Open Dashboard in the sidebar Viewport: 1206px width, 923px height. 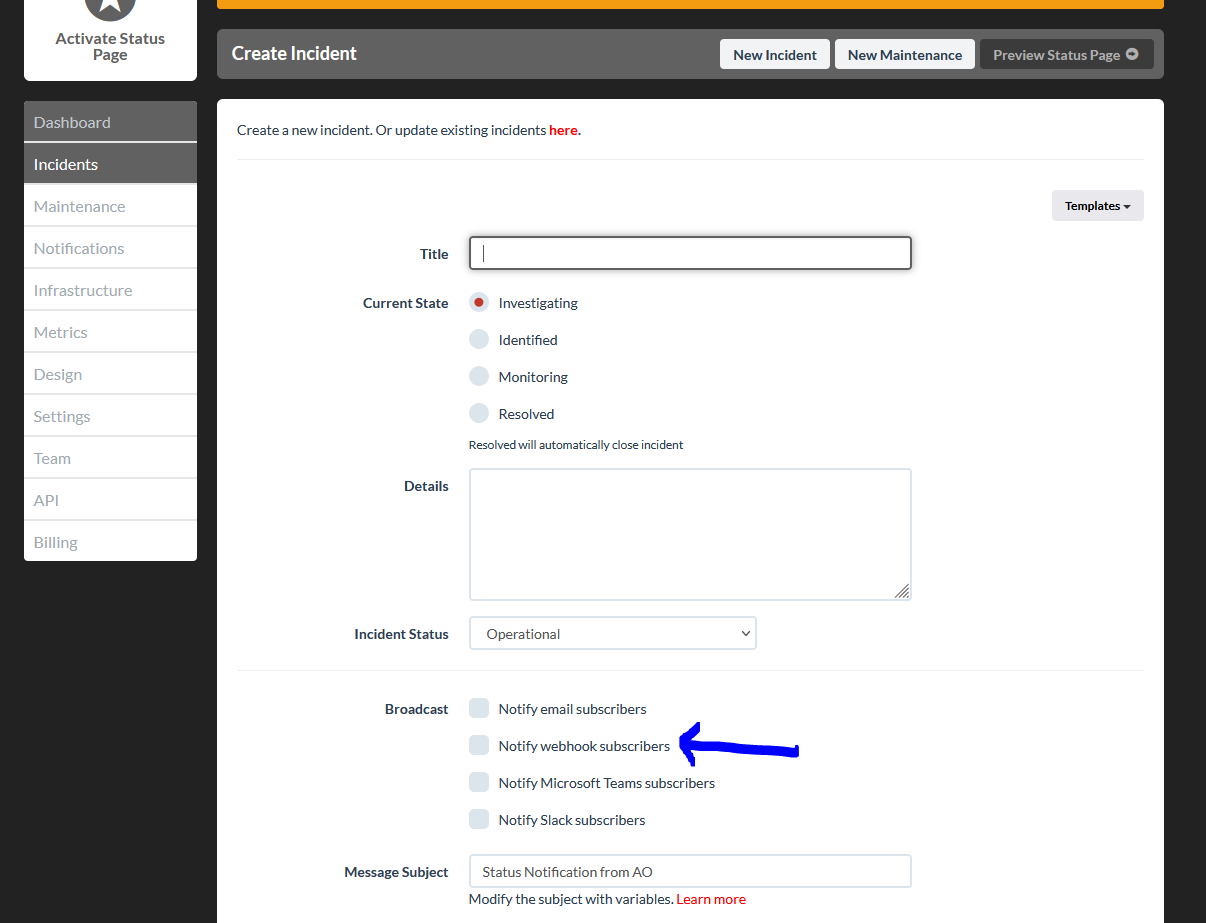110,123
